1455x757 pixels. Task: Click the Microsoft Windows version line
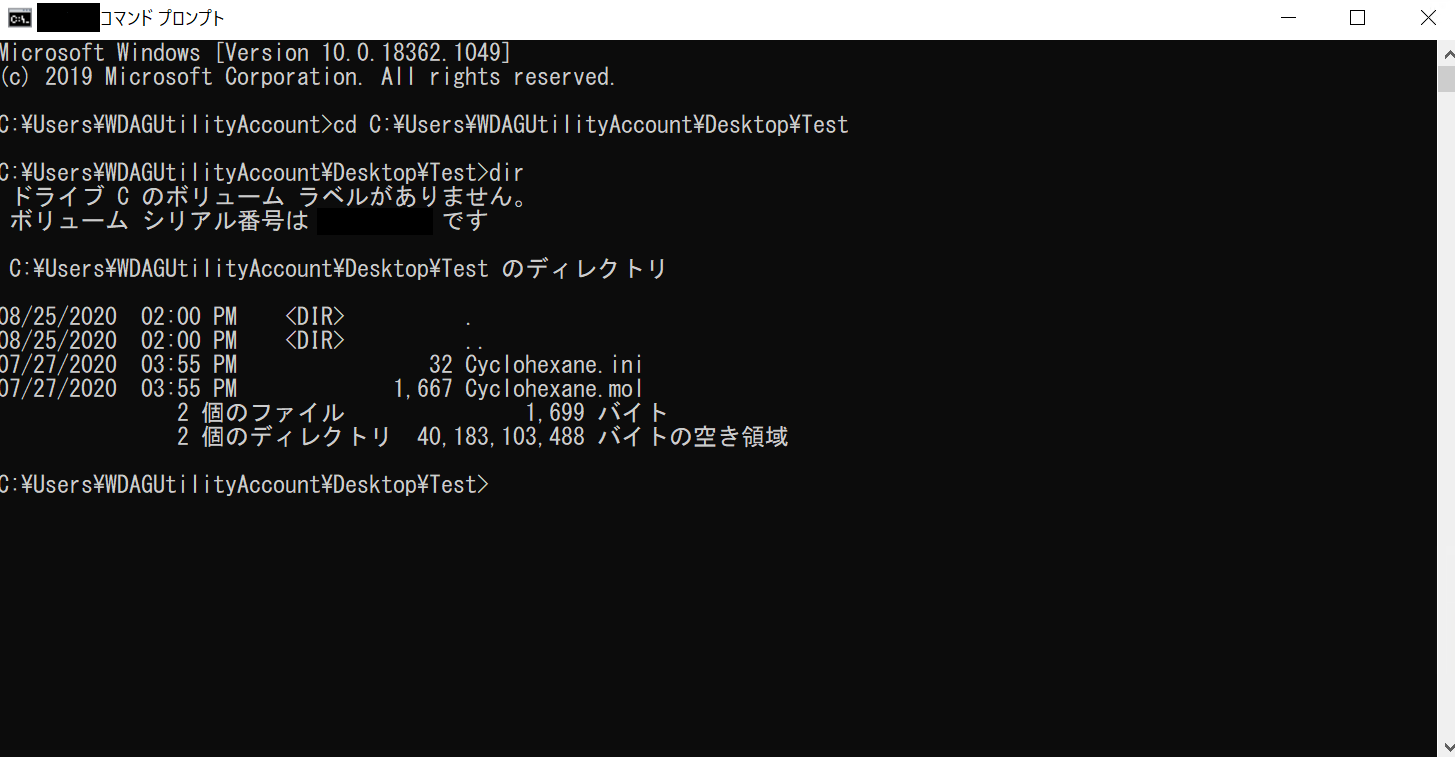pyautogui.click(x=256, y=53)
